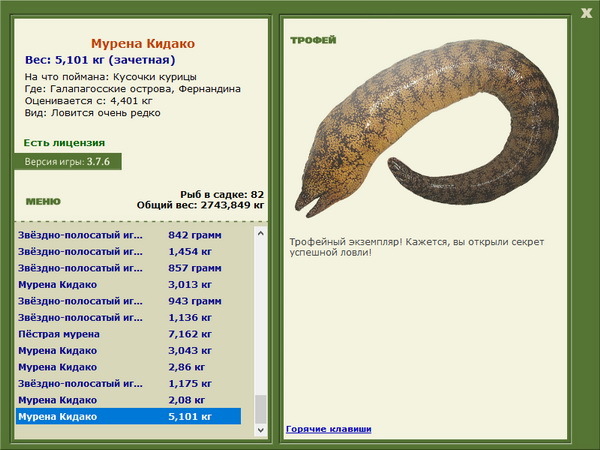The height and width of the screenshot is (450, 600).
Task: Select the Пёстрая мурена 7,162 кг row
Action: pyautogui.click(x=129, y=334)
